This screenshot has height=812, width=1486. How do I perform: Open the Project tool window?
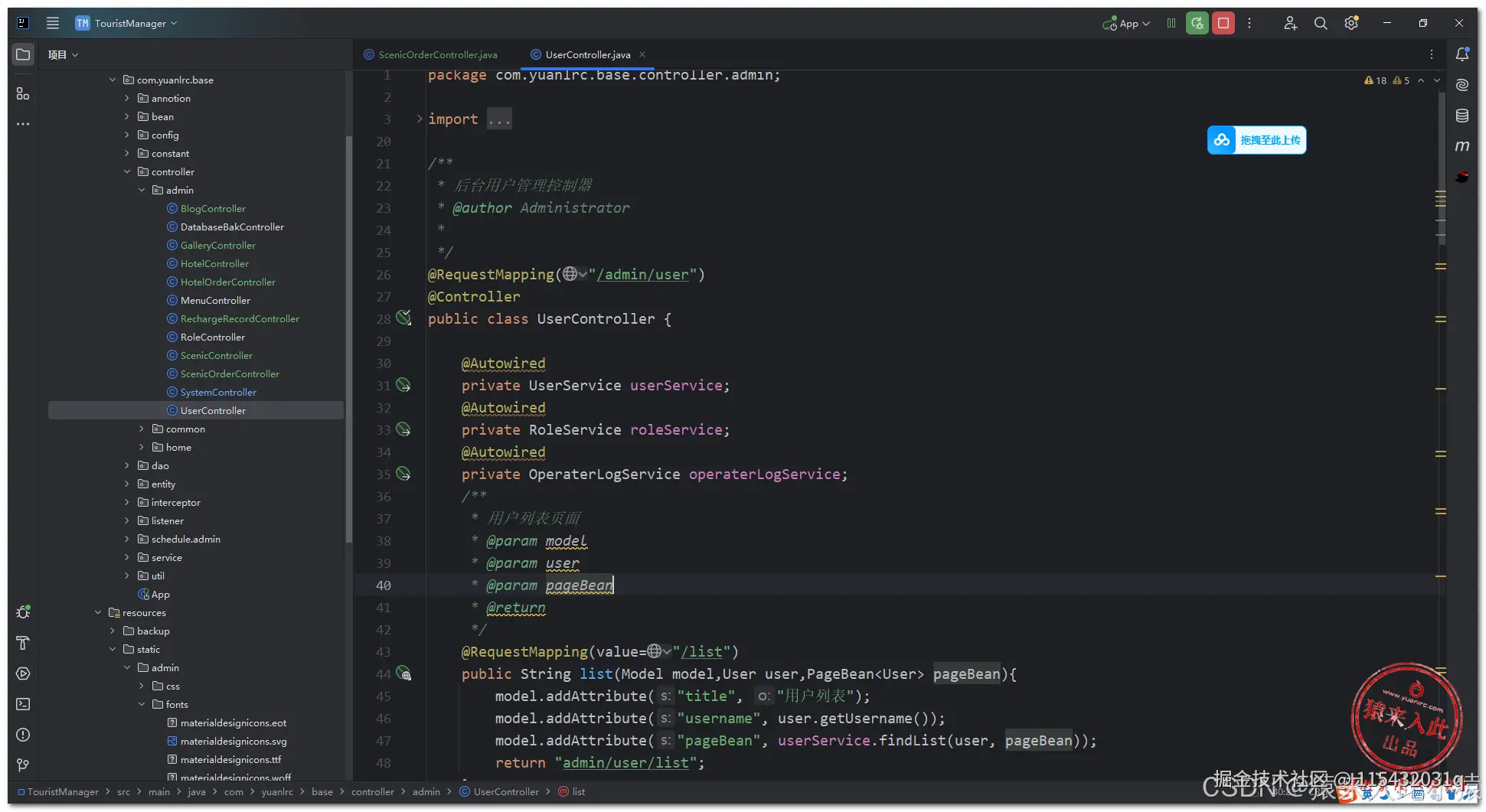click(23, 54)
